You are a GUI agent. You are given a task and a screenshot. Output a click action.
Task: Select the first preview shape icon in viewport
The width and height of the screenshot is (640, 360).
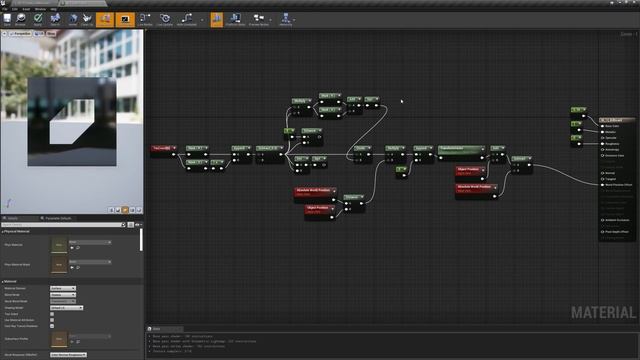click(x=111, y=210)
